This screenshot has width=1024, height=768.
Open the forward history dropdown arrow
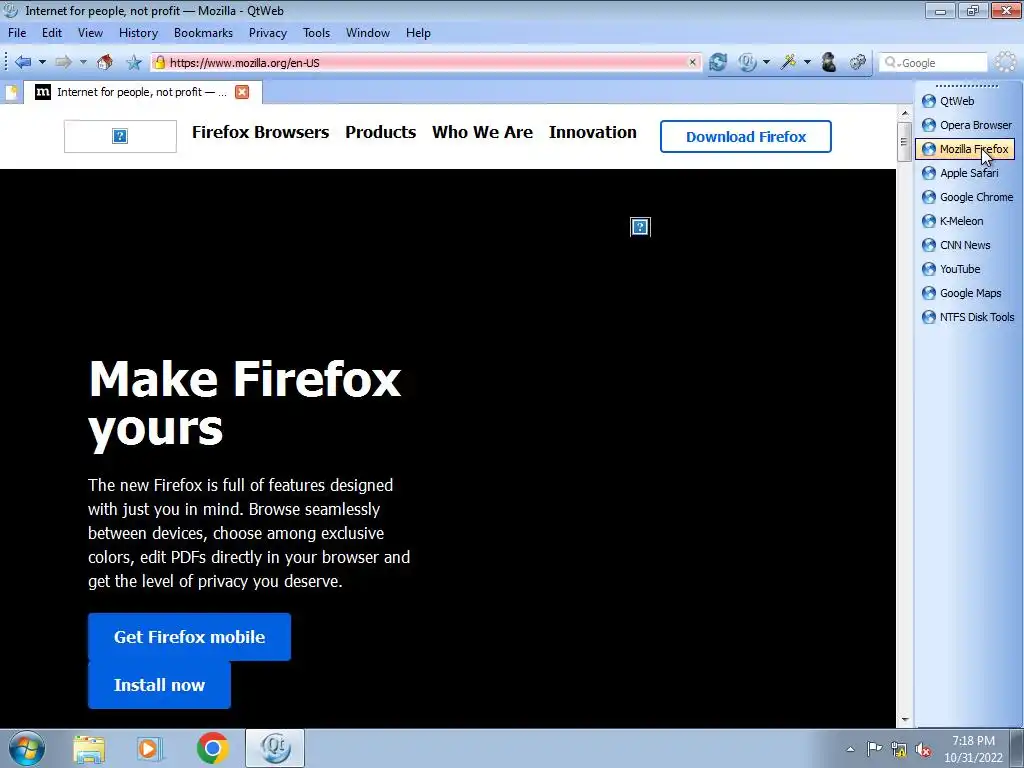(83, 62)
